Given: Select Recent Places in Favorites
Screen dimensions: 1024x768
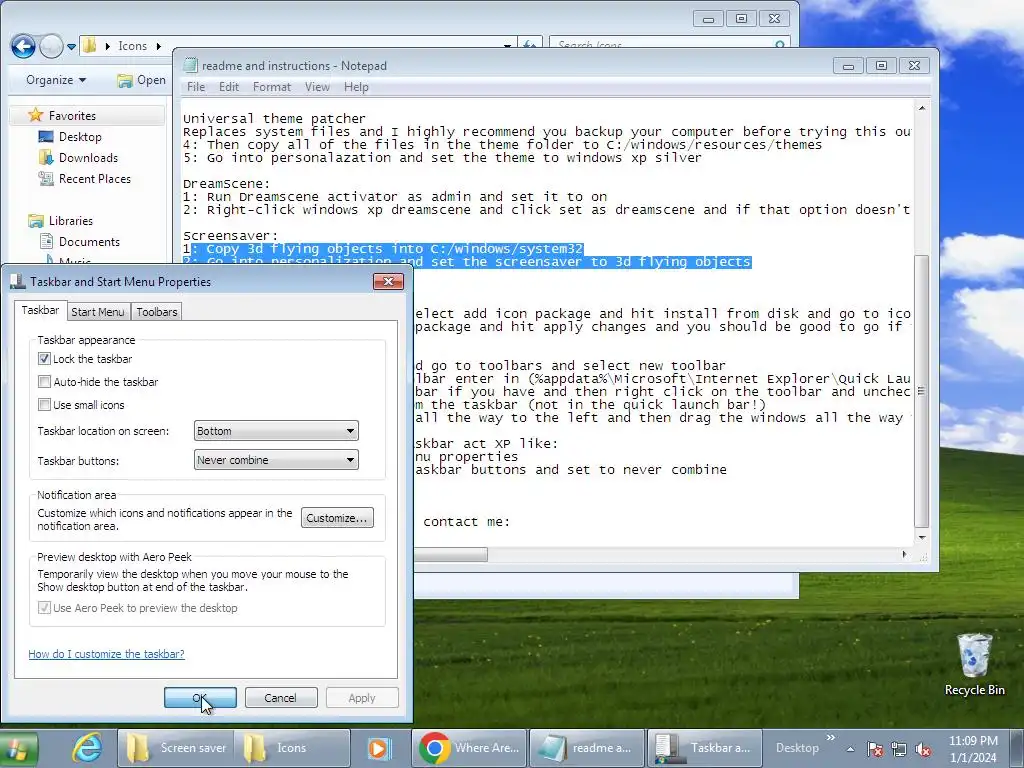Looking at the screenshot, I should [x=95, y=178].
